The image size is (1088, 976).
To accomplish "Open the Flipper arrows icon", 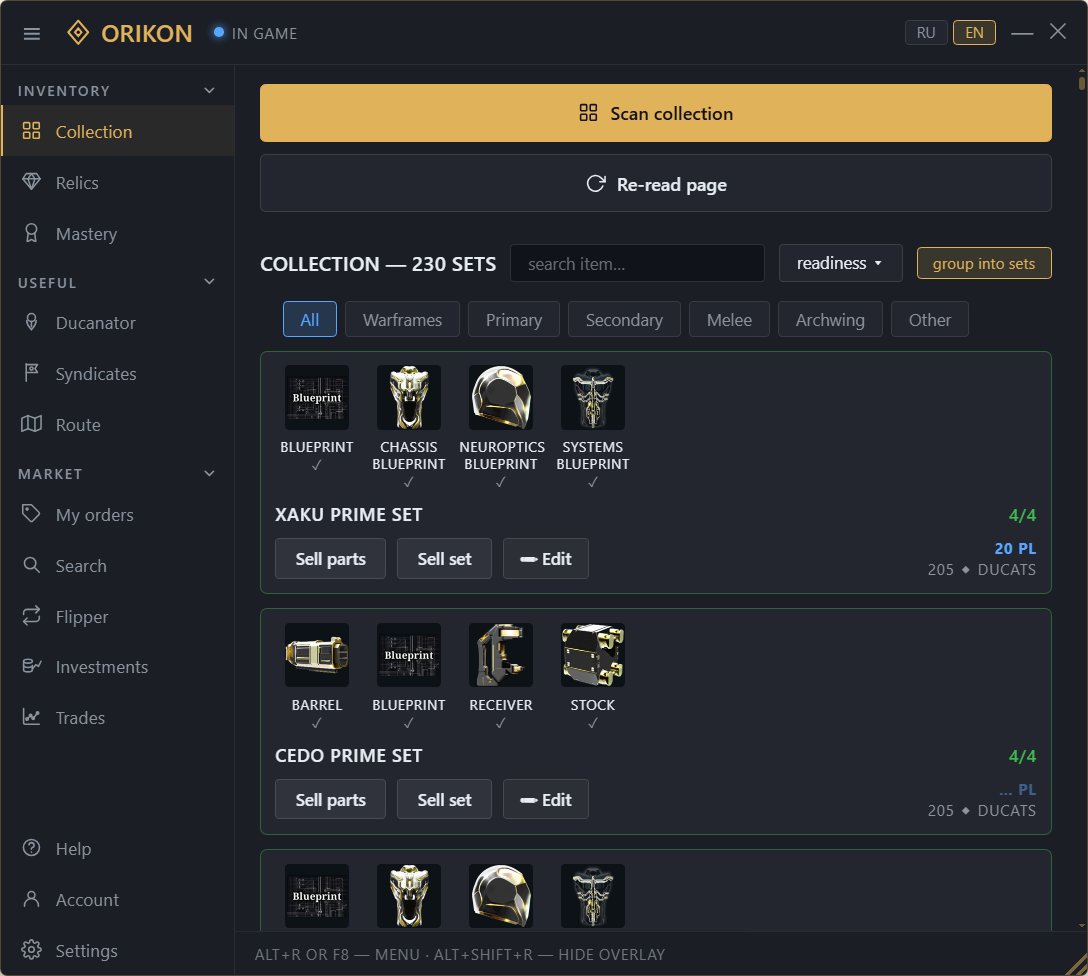I will pos(31,616).
